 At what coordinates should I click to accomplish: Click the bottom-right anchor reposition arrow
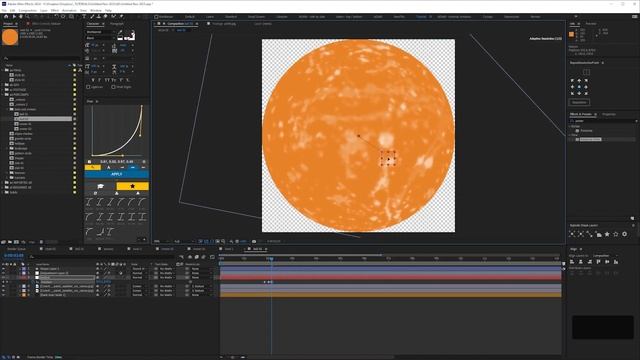(586, 93)
